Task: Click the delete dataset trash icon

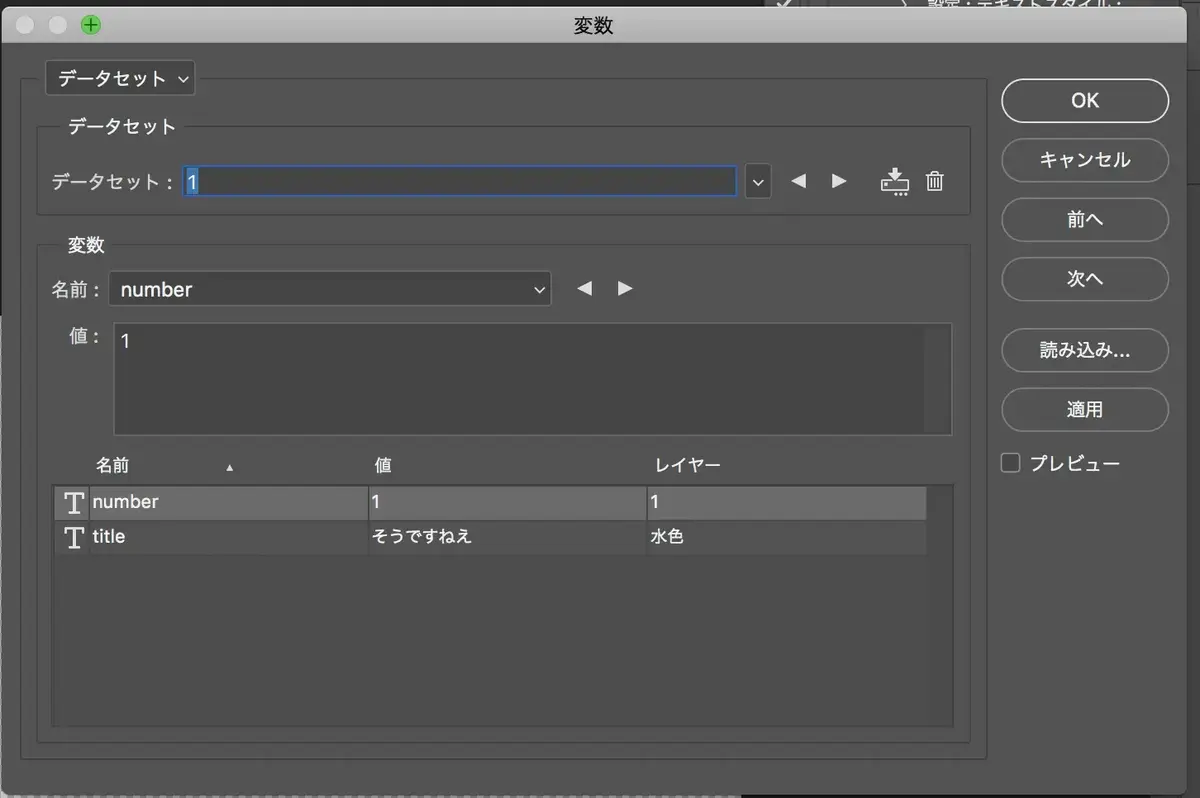Action: pos(934,181)
